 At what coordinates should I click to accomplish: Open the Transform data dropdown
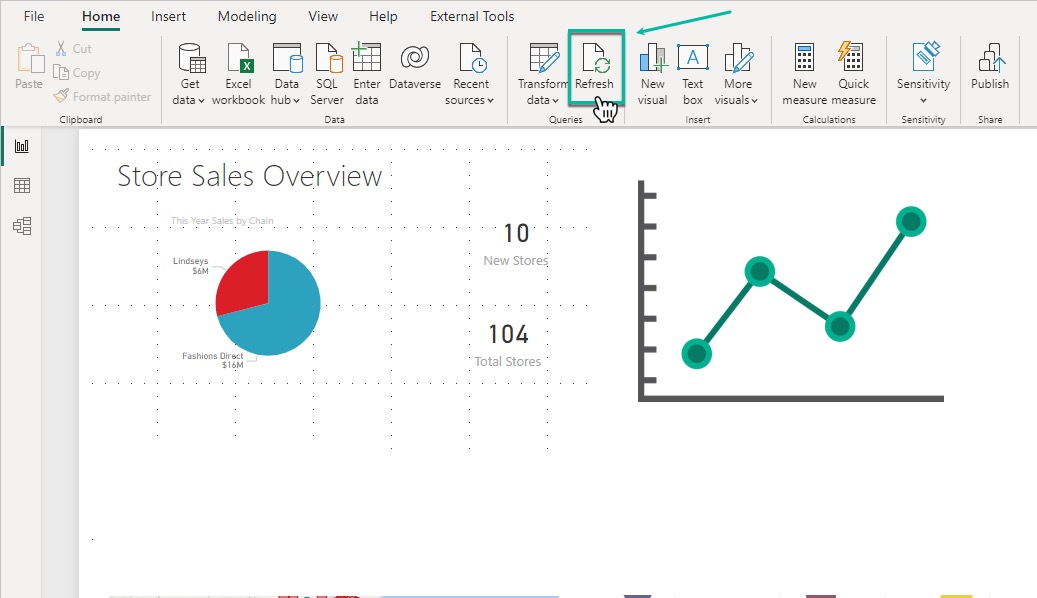(x=543, y=100)
